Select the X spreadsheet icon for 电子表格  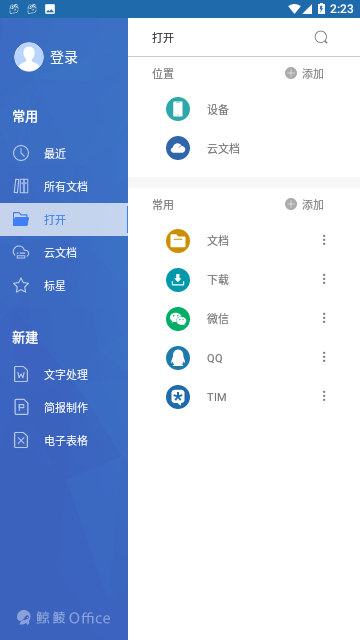coord(21,440)
